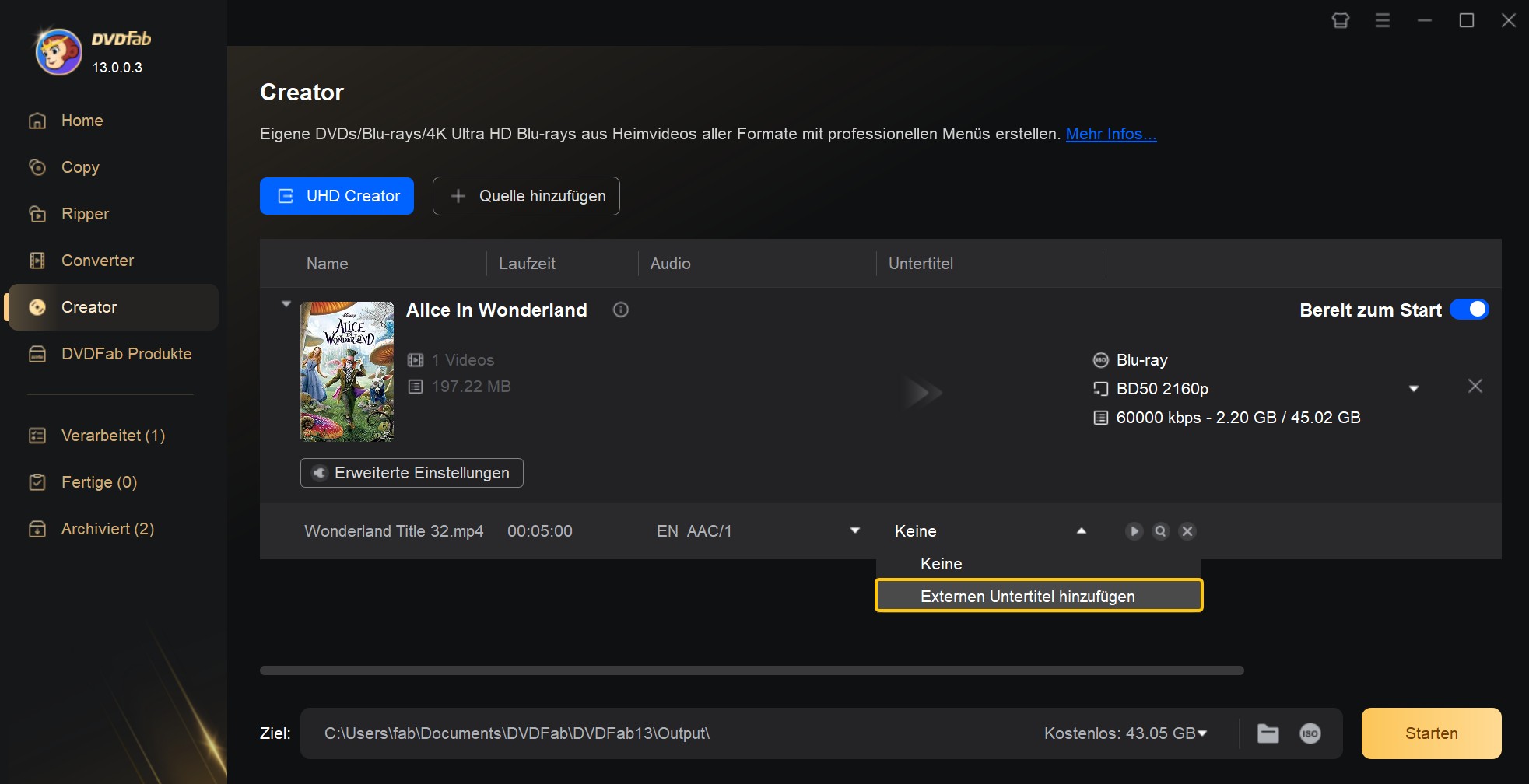Click the Alice In Wonderland title text
Viewport: 1529px width, 784px height.
point(496,310)
